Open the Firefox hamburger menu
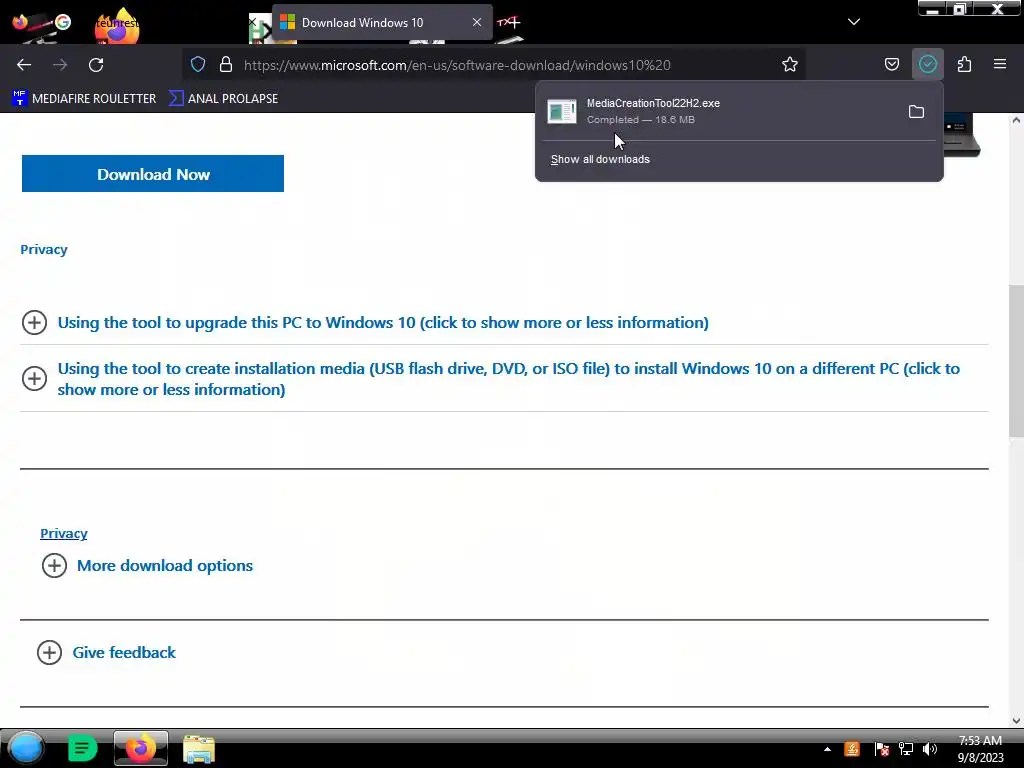Screen dimensions: 1024x768 (x=999, y=64)
